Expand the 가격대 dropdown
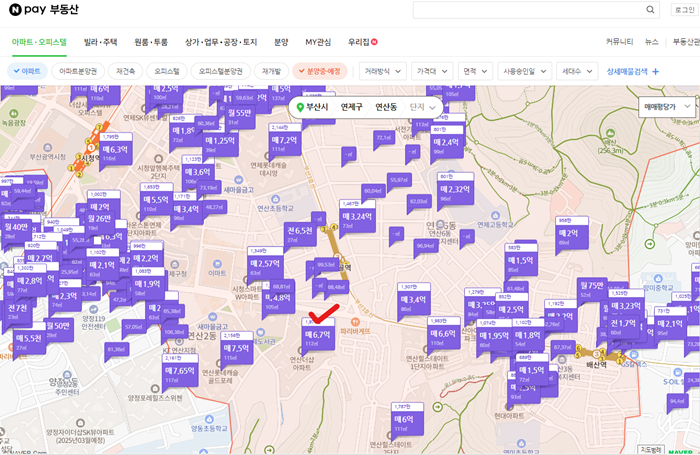Image resolution: width=700 pixels, height=455 pixels. tap(432, 71)
